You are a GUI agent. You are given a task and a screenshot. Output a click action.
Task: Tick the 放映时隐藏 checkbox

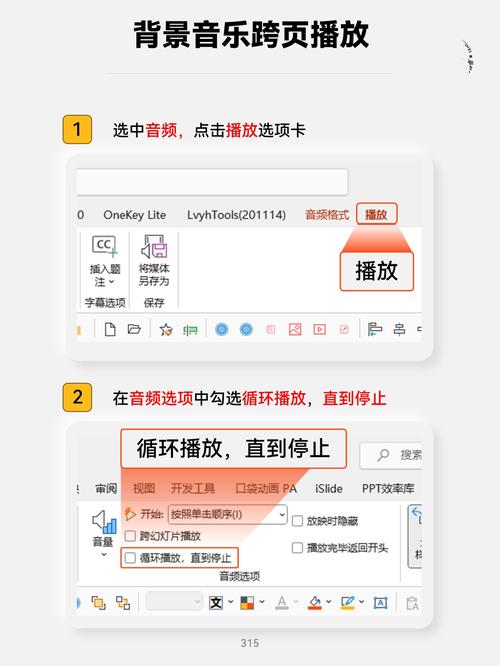297,521
